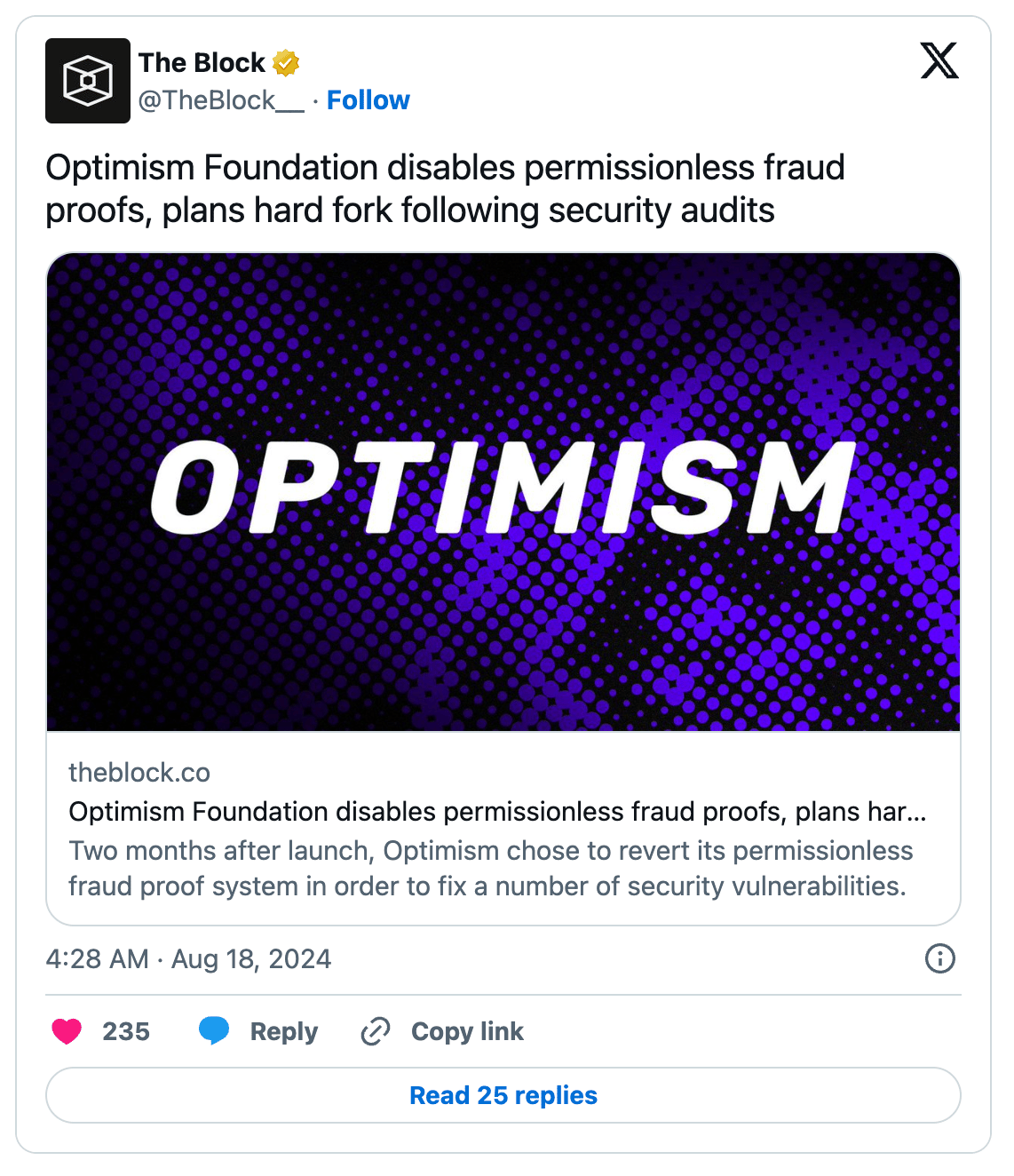The height and width of the screenshot is (1176, 1014).
Task: Click the gold verified badge
Action: (x=286, y=63)
